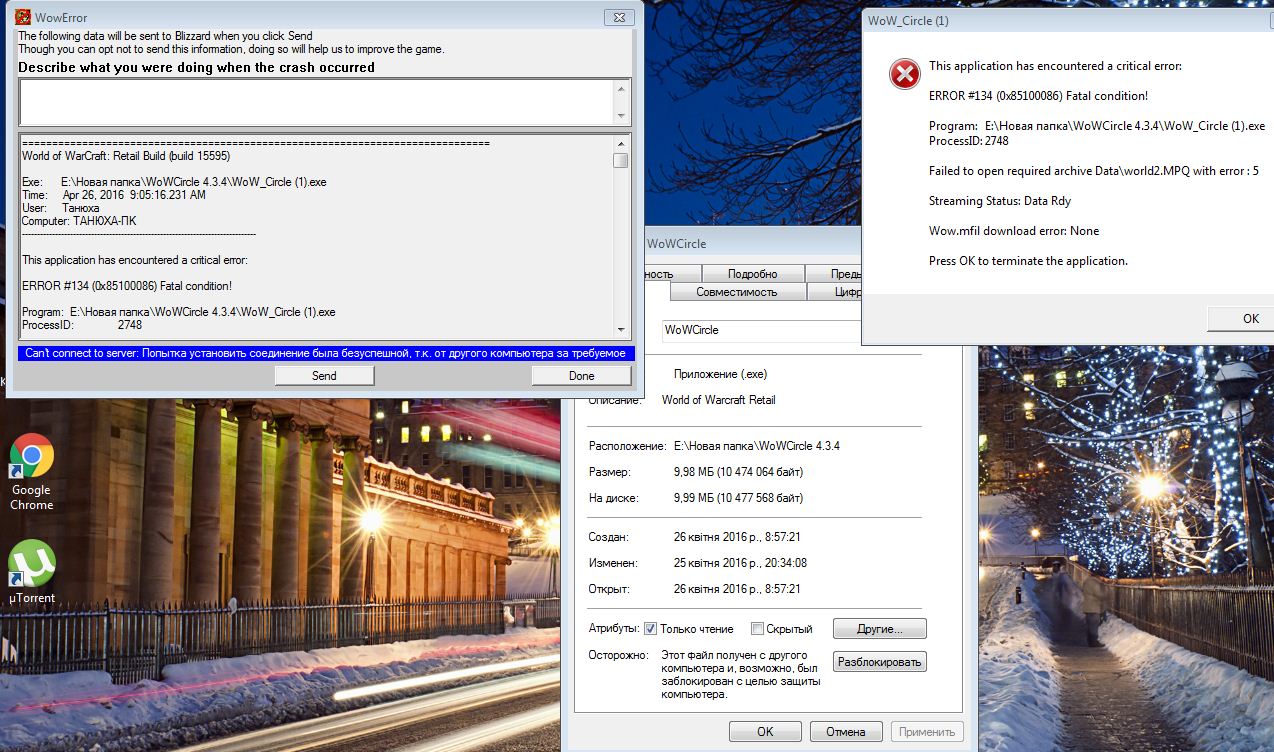Click Done in the WowError window
This screenshot has height=752, width=1274.
click(x=581, y=376)
